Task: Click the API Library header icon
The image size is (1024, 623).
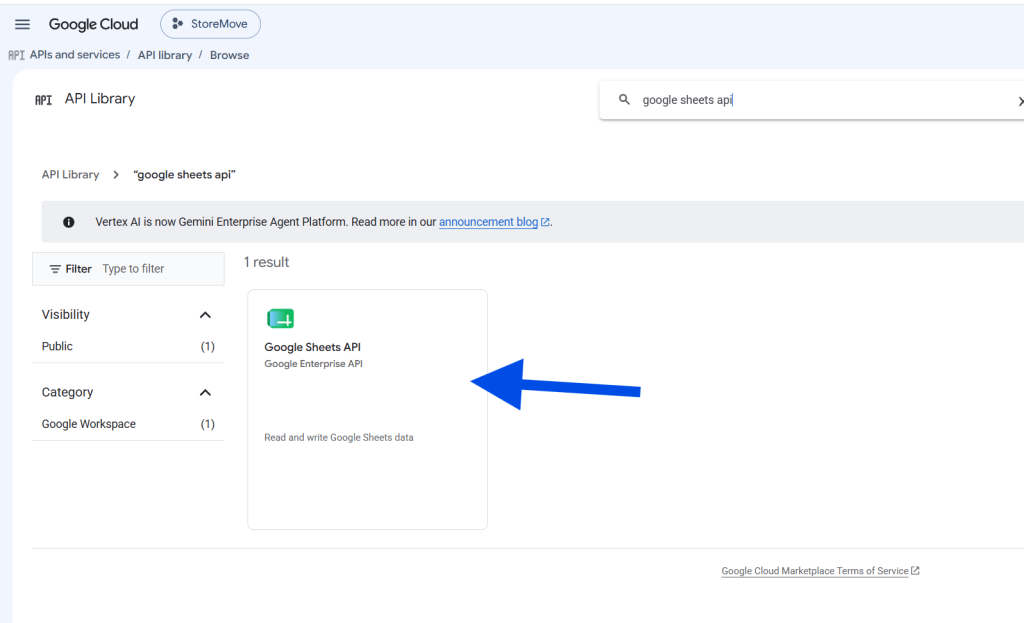Action: (43, 100)
